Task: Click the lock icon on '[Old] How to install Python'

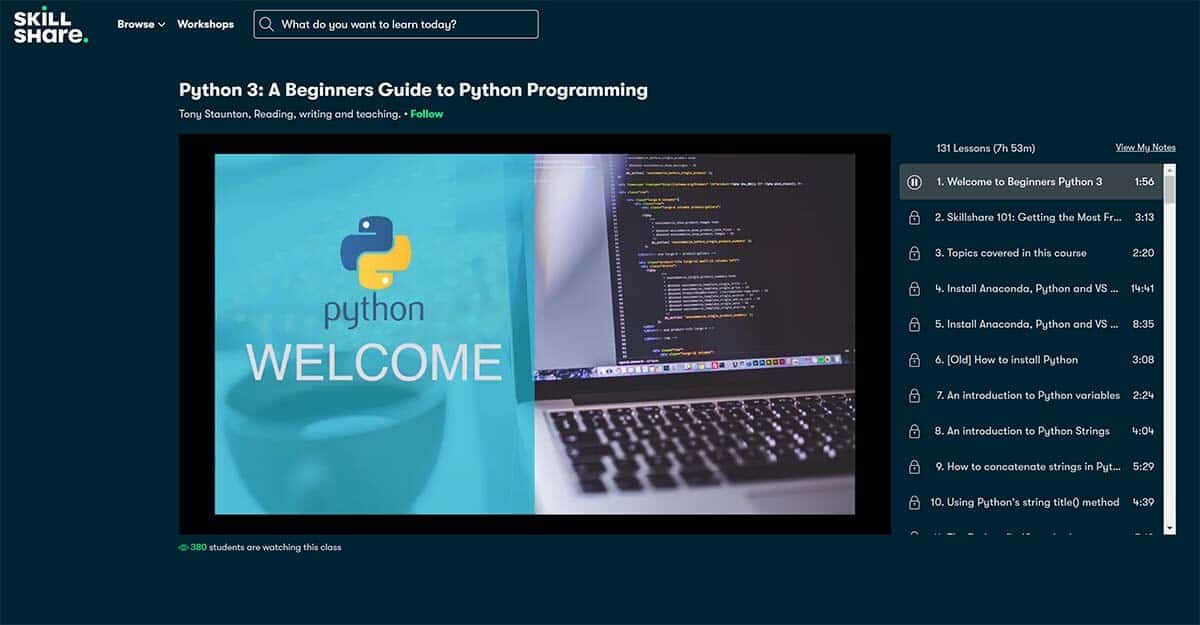Action: click(915, 359)
